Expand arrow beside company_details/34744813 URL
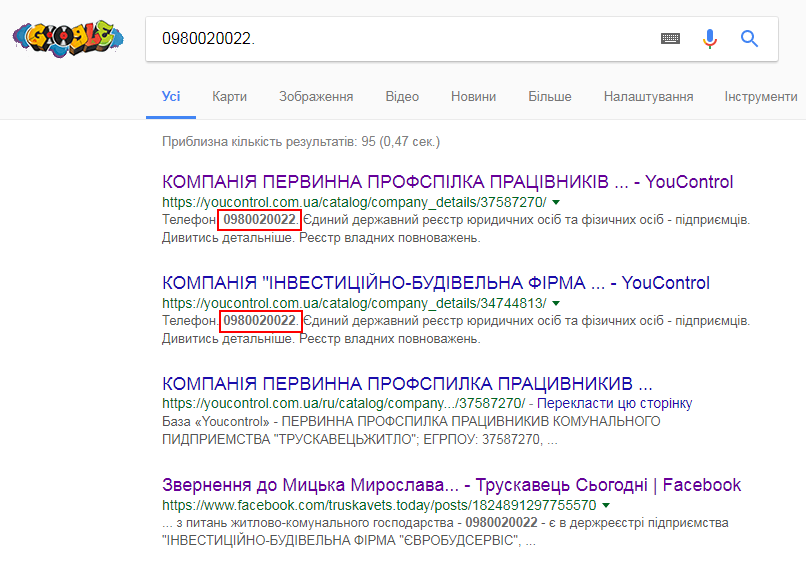Screen dimensions: 806x574 pyautogui.click(x=556, y=304)
